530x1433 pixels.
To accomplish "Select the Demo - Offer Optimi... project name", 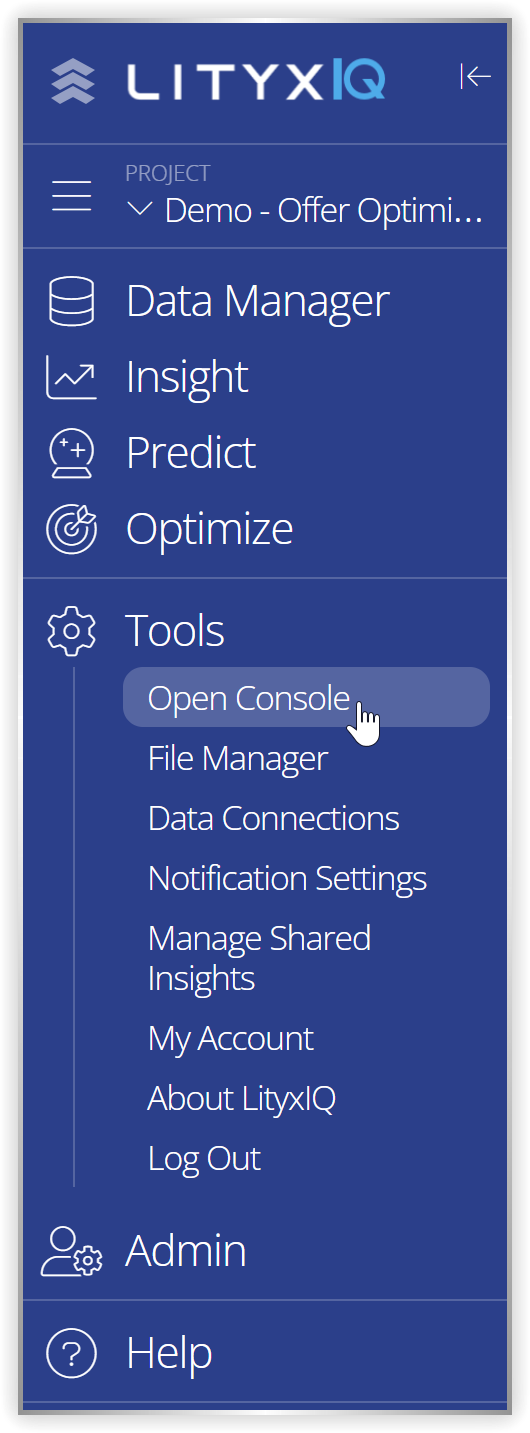I will coord(324,211).
